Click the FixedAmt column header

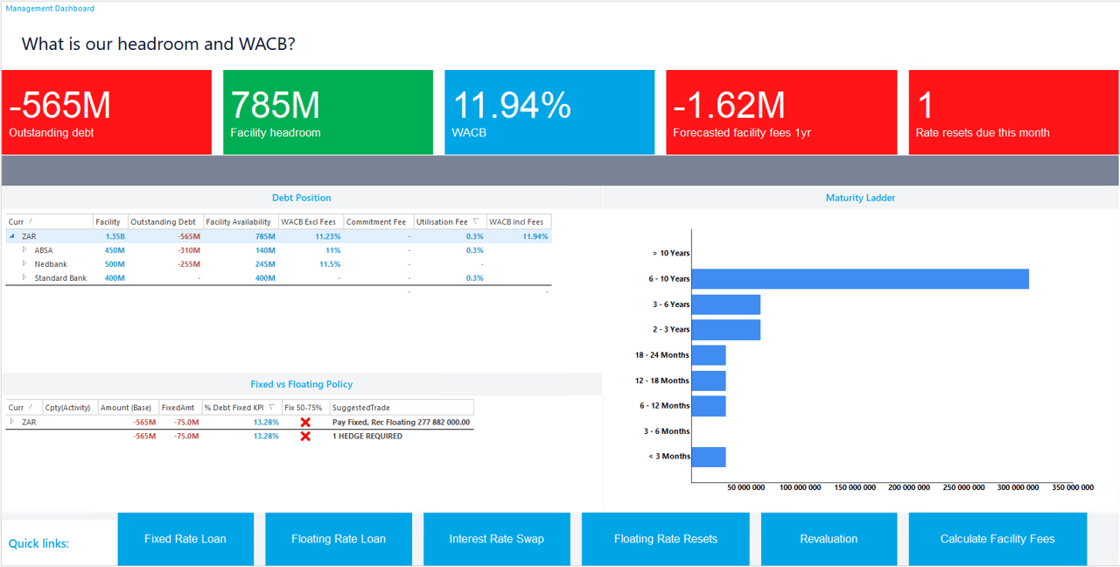tap(179, 407)
